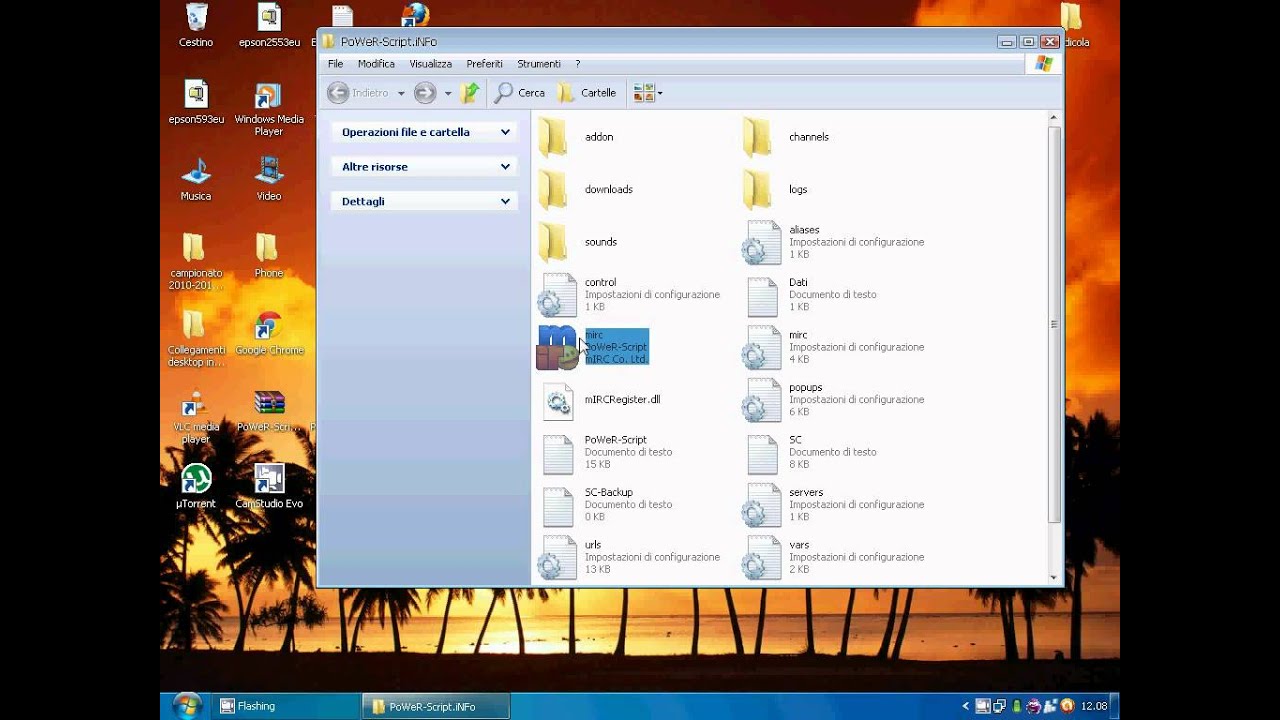Open the Strumenti menu
This screenshot has height=720, width=1280.
click(x=539, y=64)
